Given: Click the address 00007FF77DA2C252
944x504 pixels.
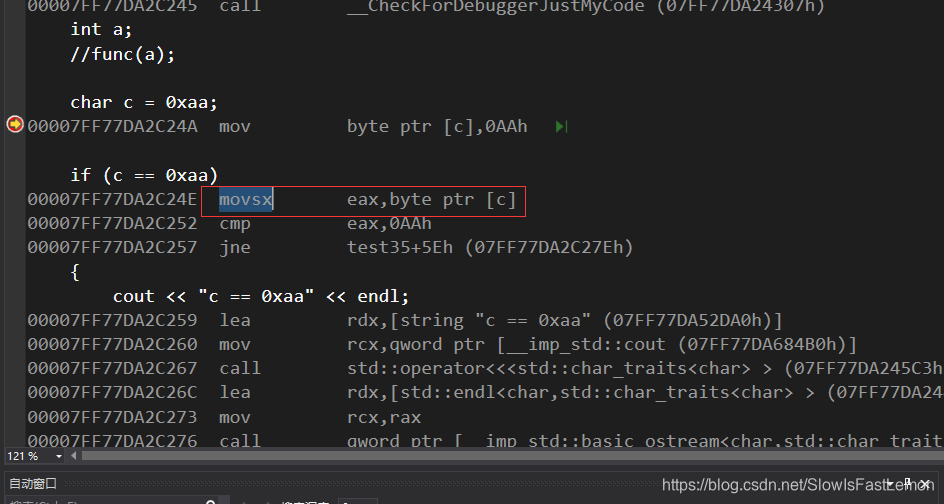Looking at the screenshot, I should 113,224.
